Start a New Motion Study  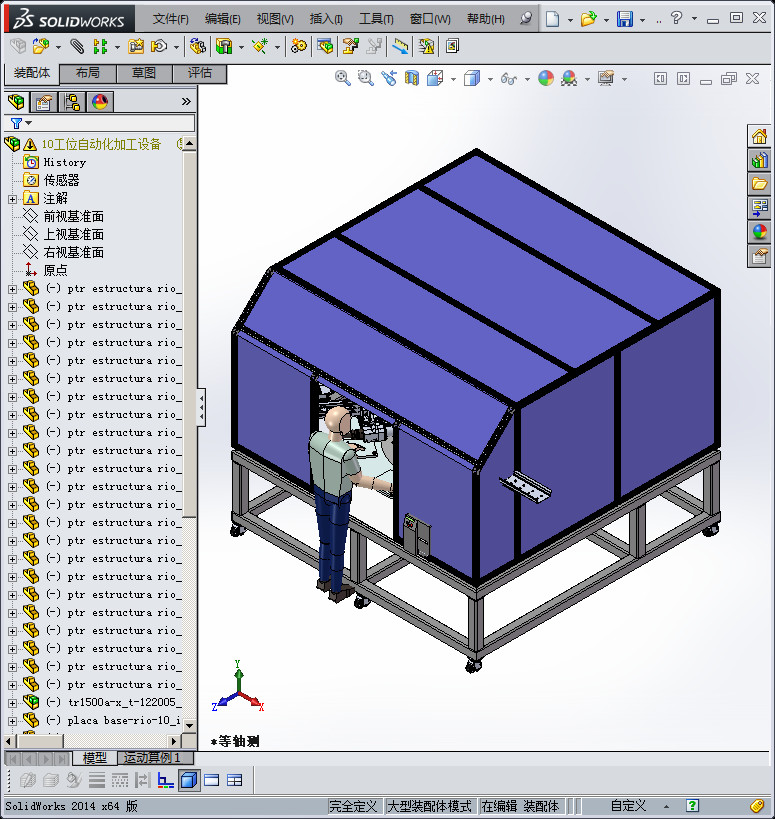coord(299,46)
